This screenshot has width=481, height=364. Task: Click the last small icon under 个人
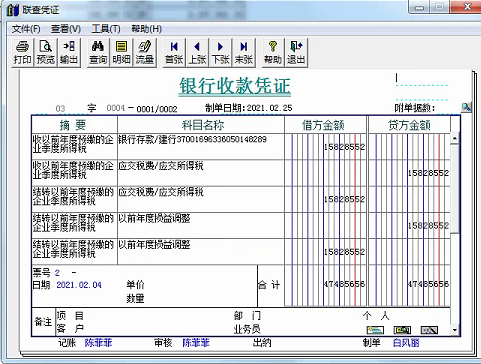coord(429,330)
